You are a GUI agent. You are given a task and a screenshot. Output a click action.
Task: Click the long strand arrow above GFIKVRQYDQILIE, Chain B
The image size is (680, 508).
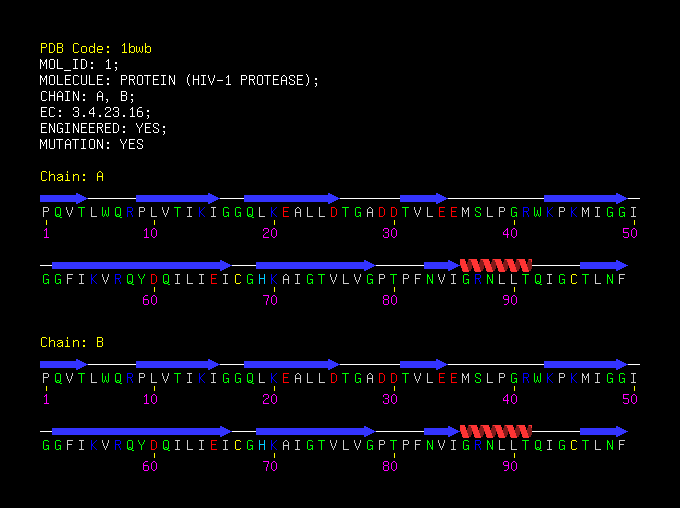coord(142,431)
